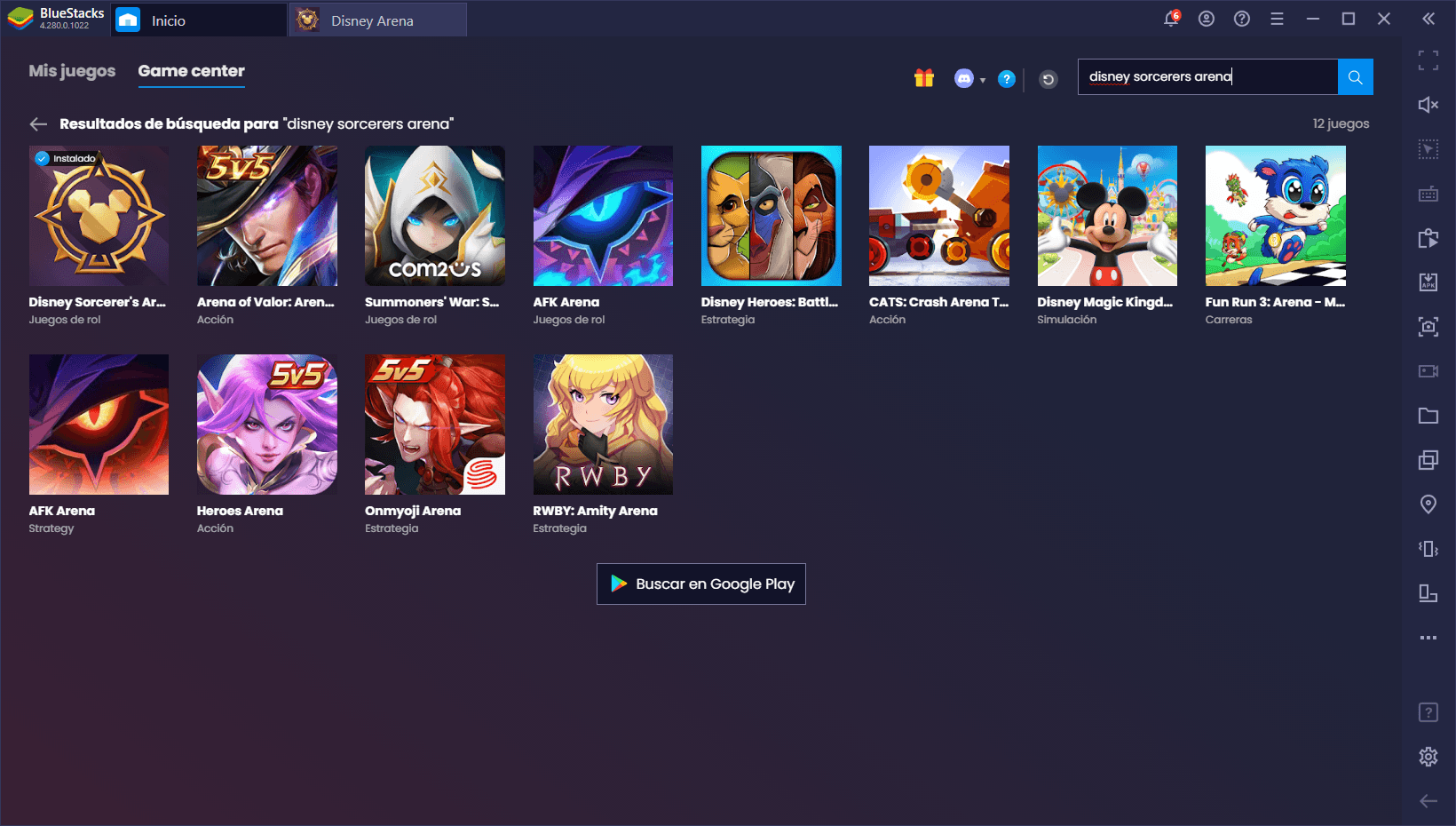
Task: Open Onmyoji Arena game thumbnail
Action: [x=435, y=425]
